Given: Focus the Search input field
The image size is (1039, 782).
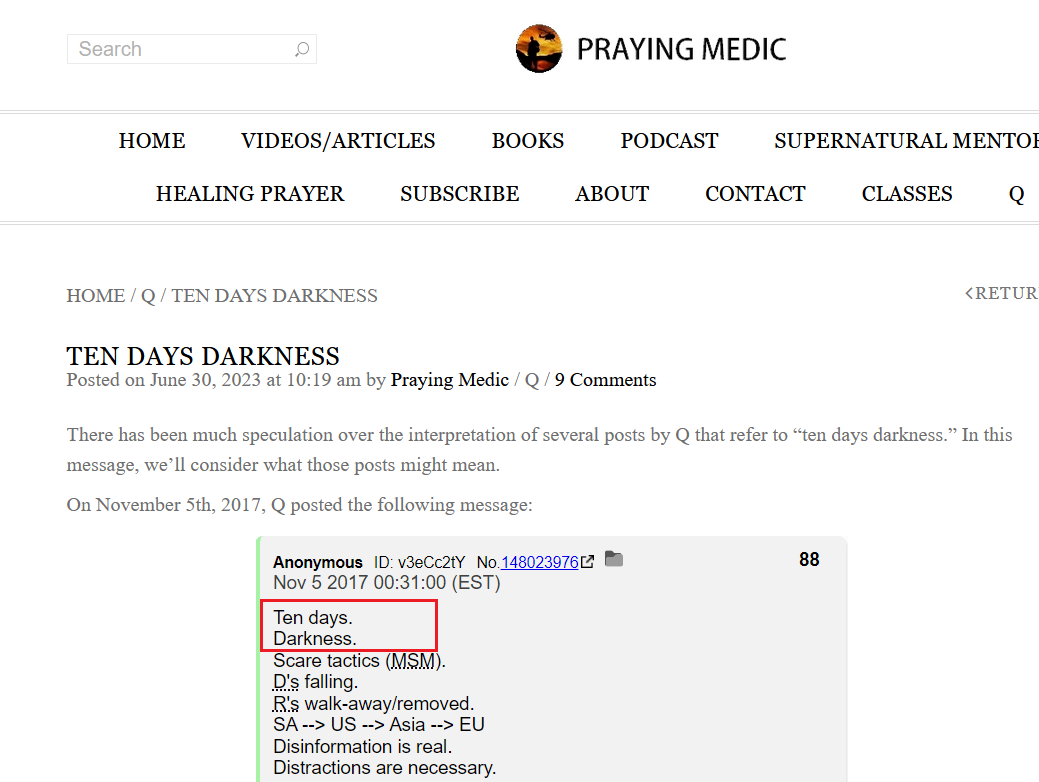Looking at the screenshot, I should (191, 49).
